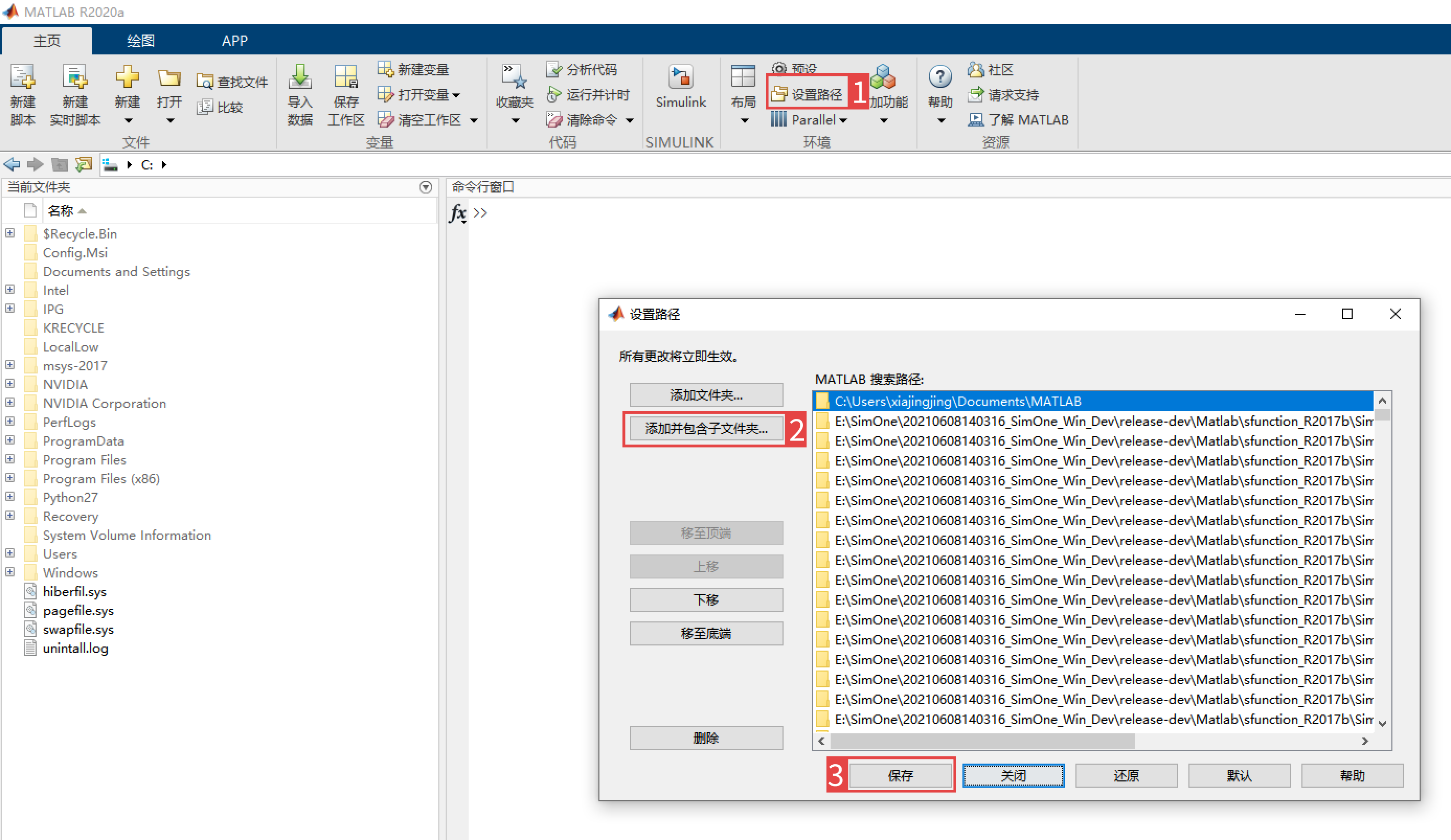The height and width of the screenshot is (840, 1451).
Task: Click 查找文件 (Find Files) in the ribbon
Action: tap(232, 82)
